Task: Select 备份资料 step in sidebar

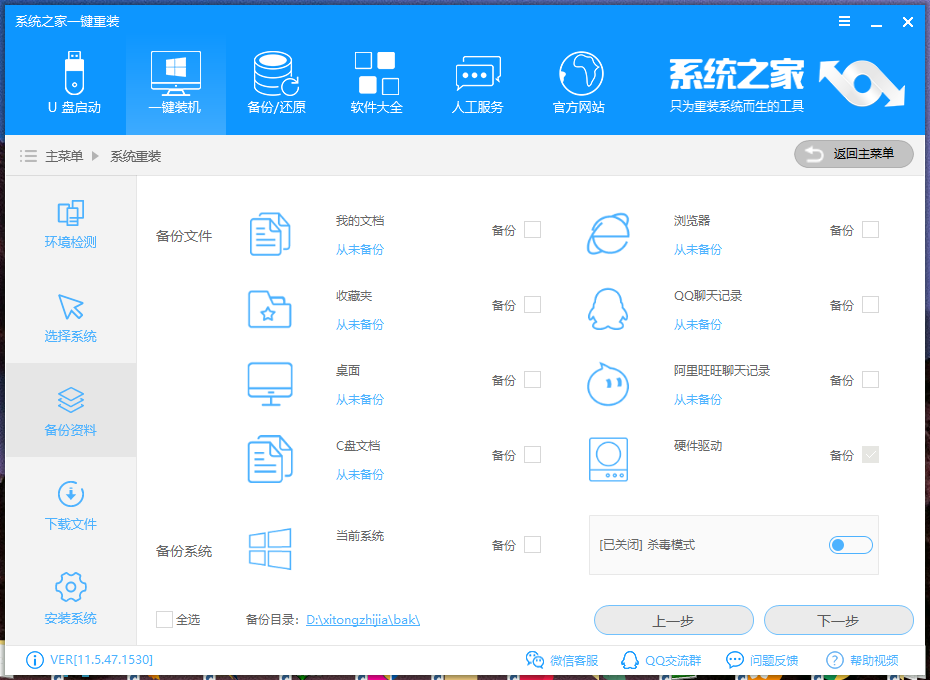Action: click(71, 411)
